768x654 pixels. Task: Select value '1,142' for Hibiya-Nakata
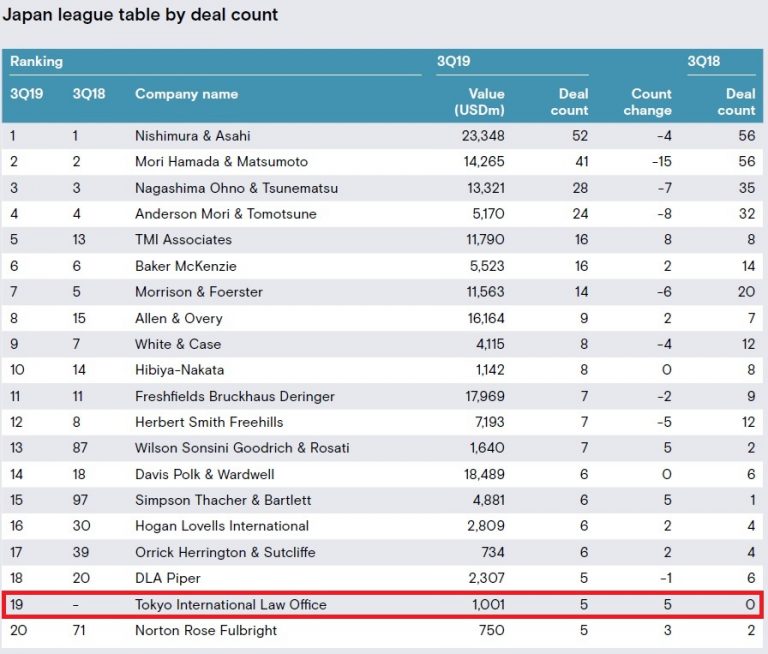click(490, 370)
